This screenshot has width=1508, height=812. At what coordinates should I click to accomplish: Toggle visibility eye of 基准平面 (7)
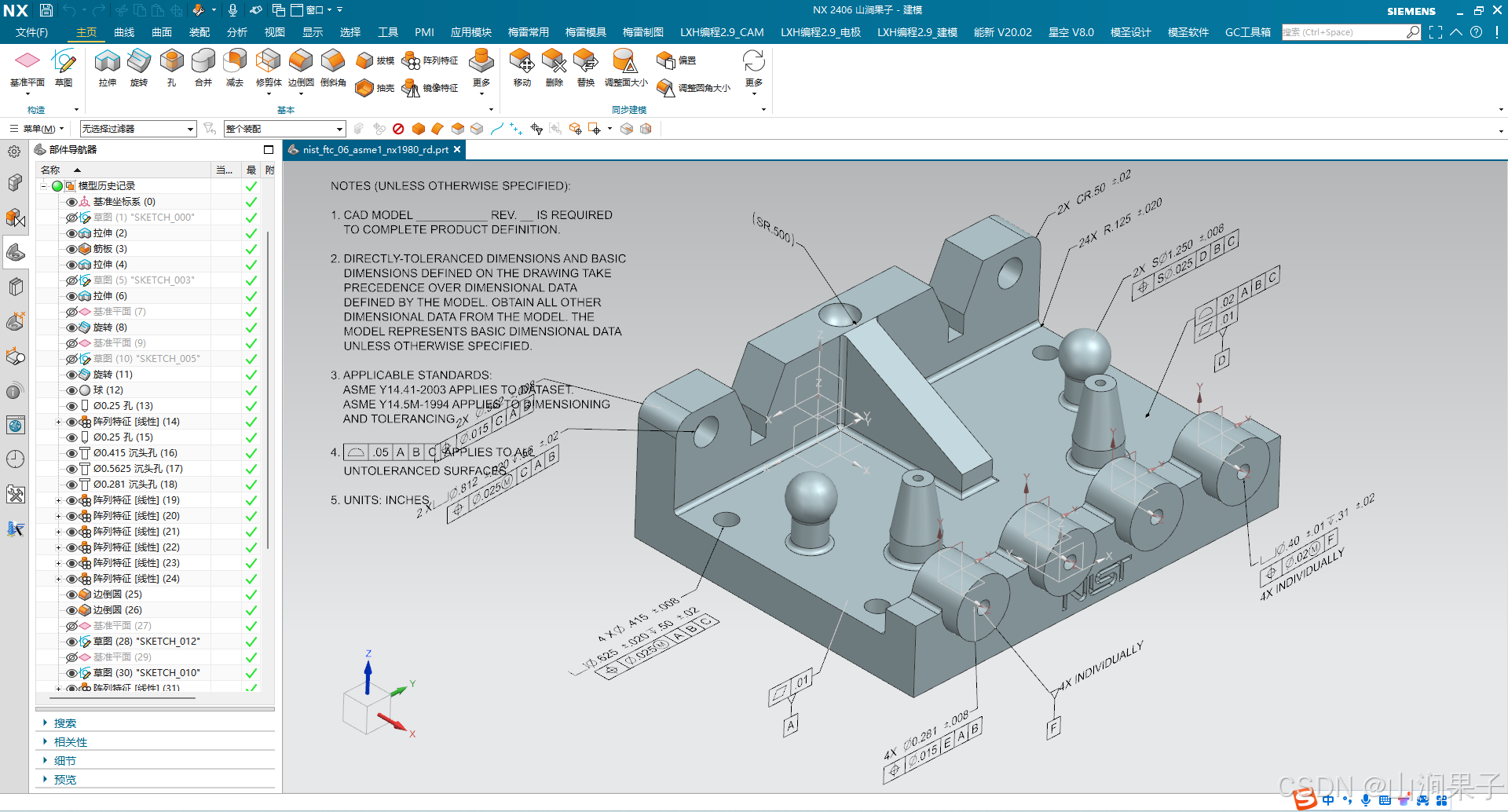tap(71, 312)
